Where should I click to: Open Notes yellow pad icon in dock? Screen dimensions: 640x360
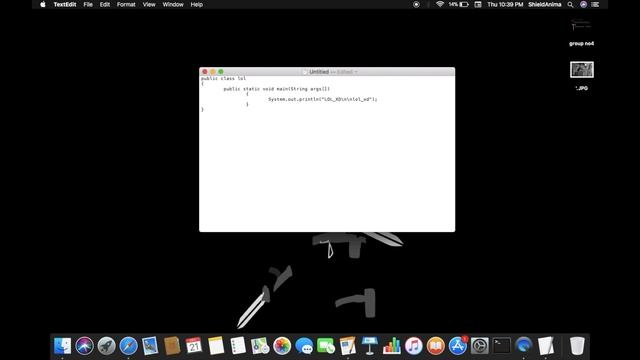point(216,346)
